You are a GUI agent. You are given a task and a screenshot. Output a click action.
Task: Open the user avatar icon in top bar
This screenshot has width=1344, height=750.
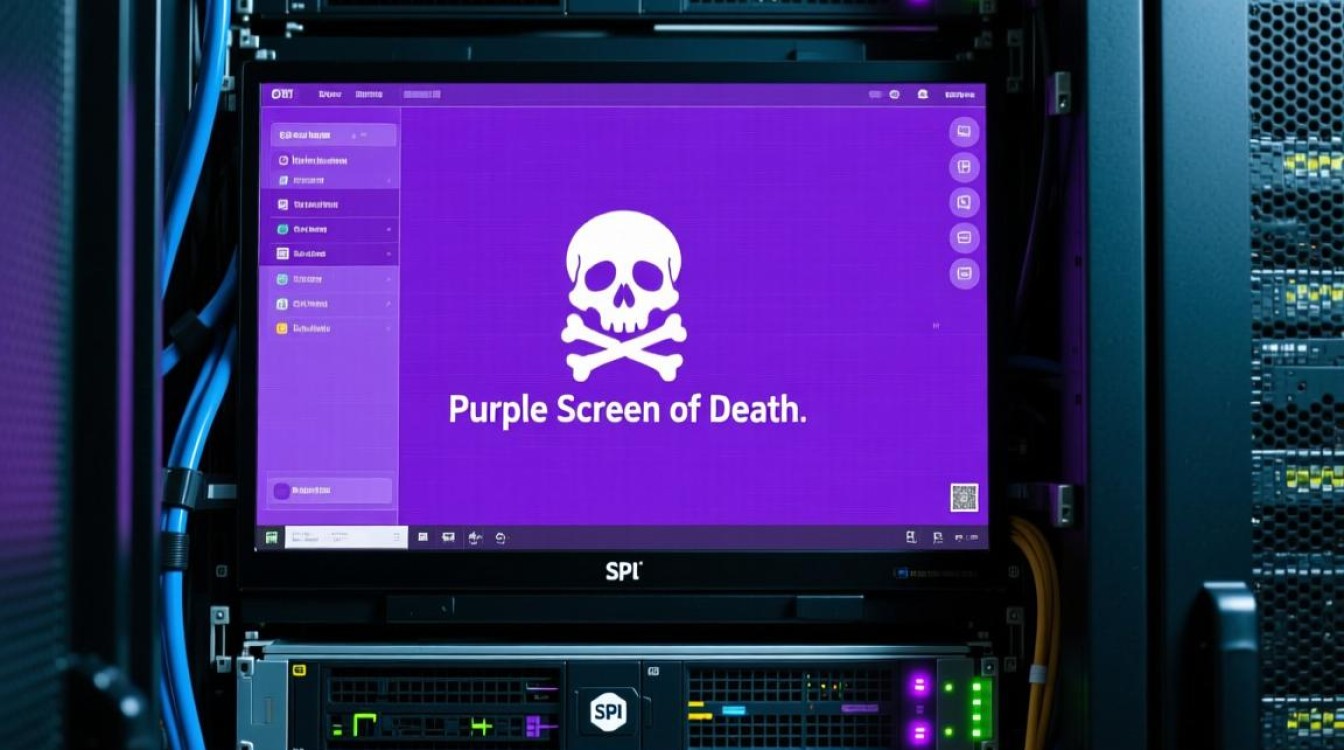coord(922,94)
